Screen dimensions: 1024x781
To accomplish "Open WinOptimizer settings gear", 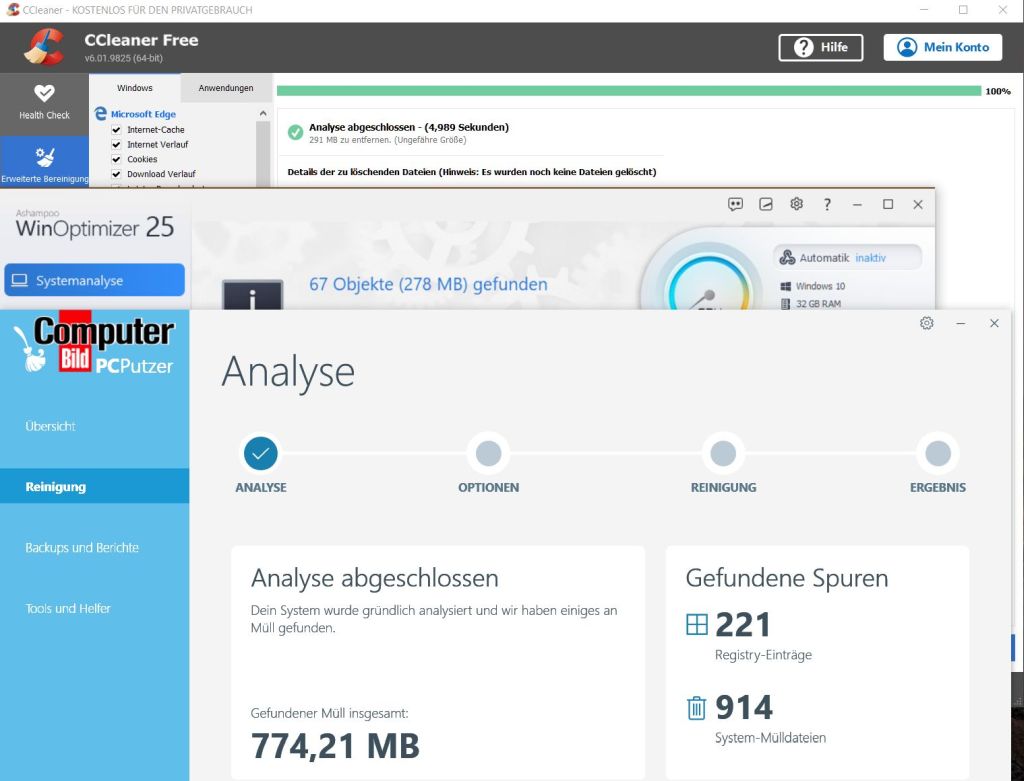I will 796,204.
